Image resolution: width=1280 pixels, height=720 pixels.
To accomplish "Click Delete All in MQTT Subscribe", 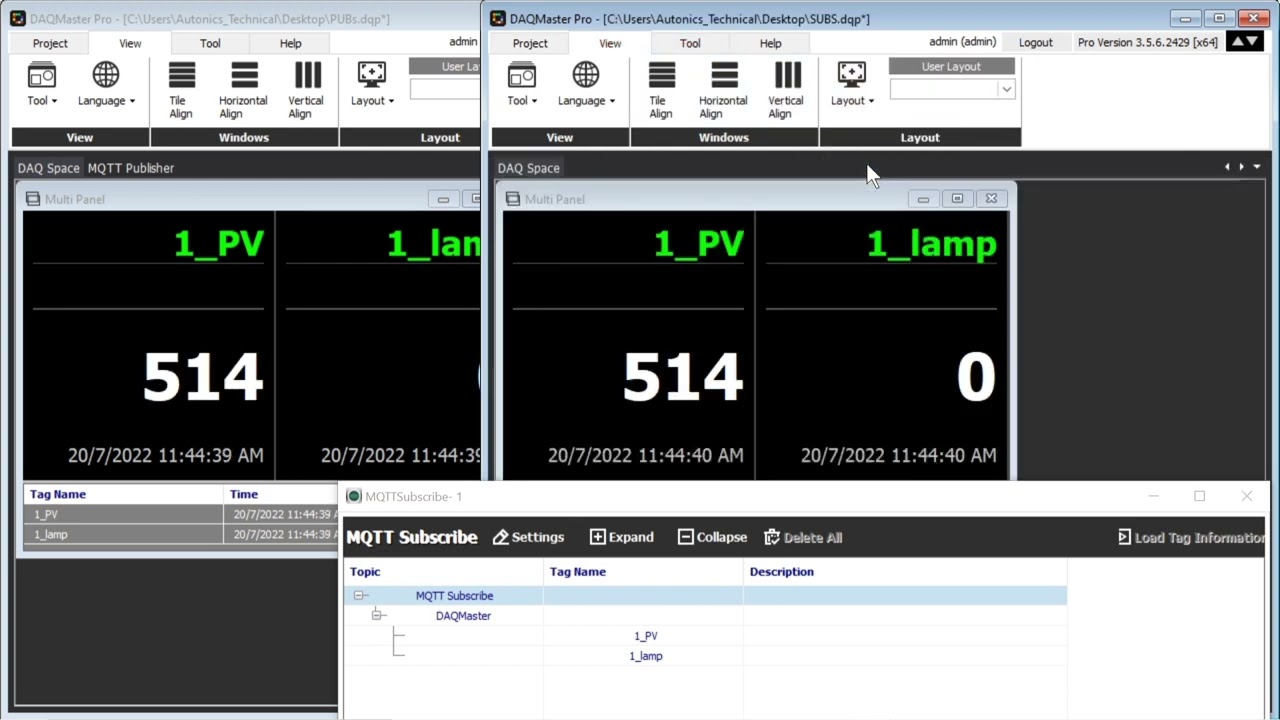I will click(x=803, y=537).
